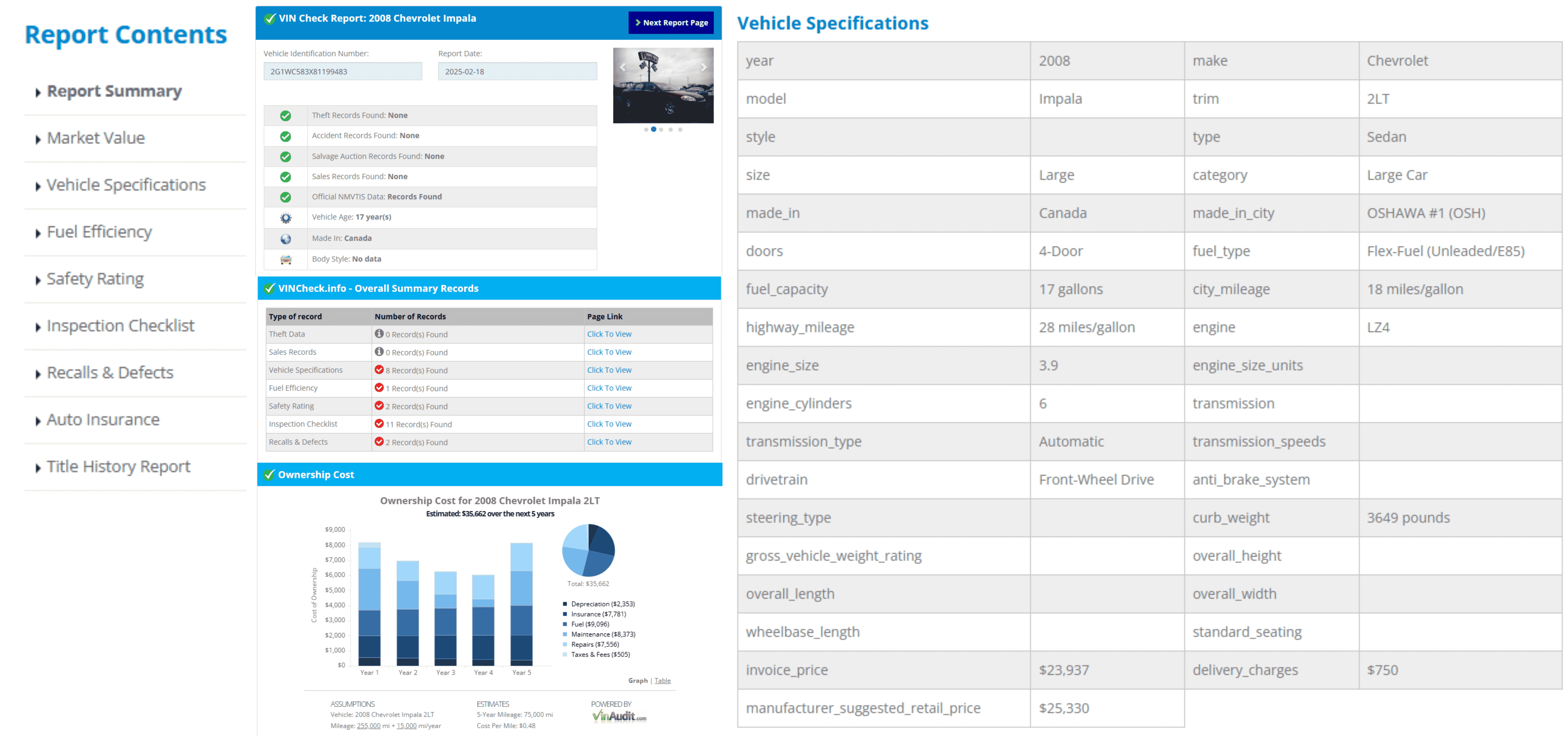Viewport: 1568px width, 742px height.
Task: Click the green check icon beside Theft Records
Action: pos(285,116)
